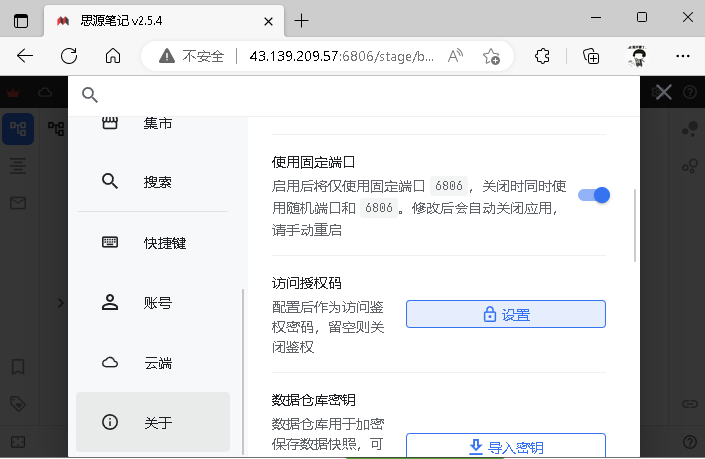Open the 集市 marketplace settings tab
This screenshot has width=705, height=459.
tap(153, 123)
